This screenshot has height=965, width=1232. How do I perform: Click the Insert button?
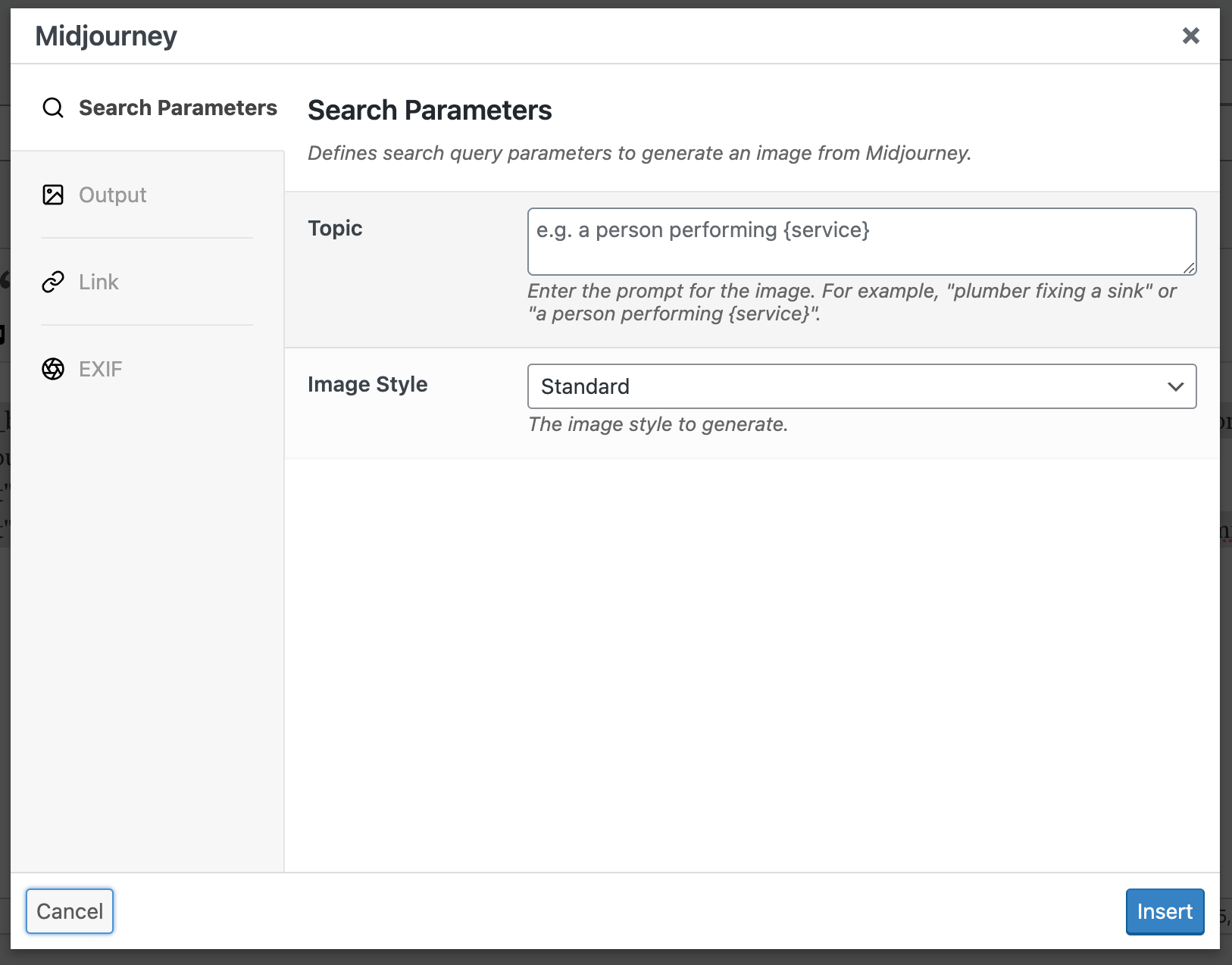[x=1165, y=911]
